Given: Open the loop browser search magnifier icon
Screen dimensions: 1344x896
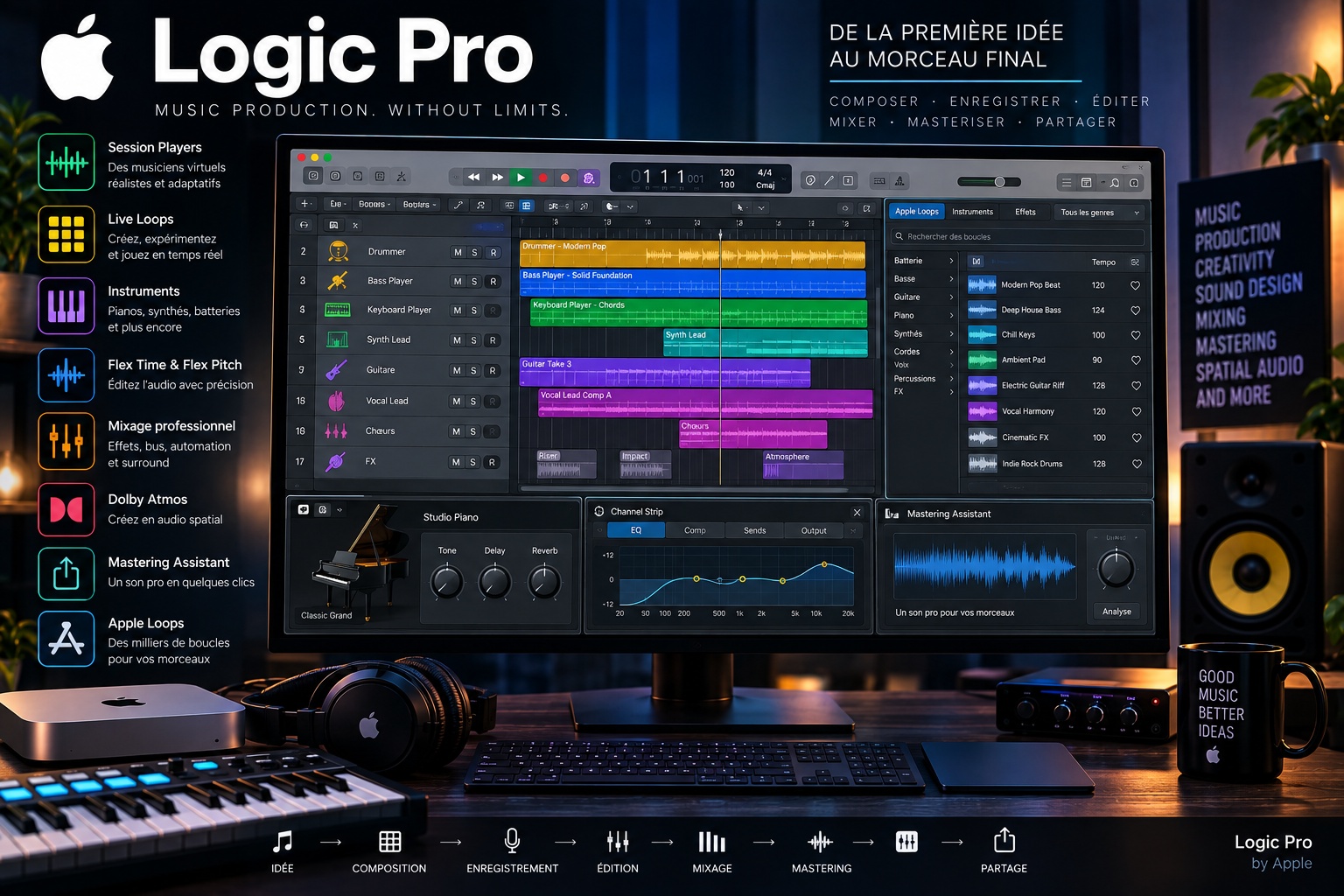Looking at the screenshot, I should click(x=1115, y=183).
